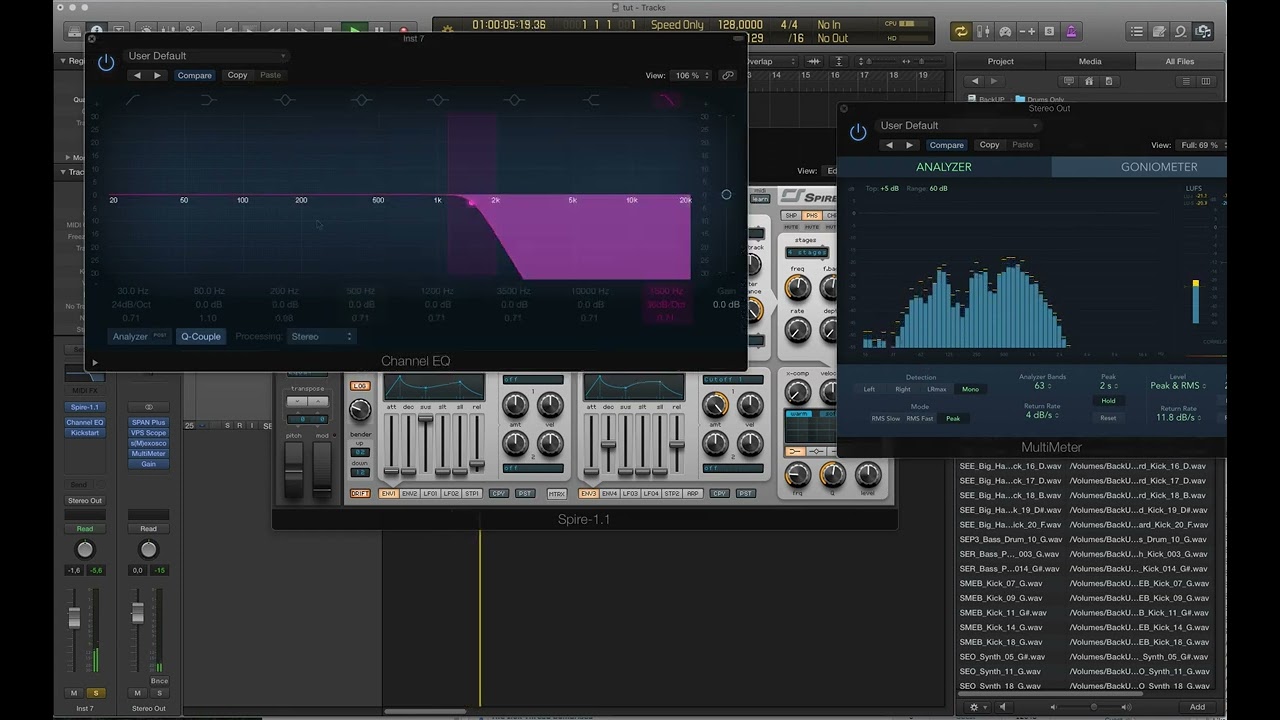Image resolution: width=1280 pixels, height=720 pixels.
Task: Adjust the Inst 7 volume fader
Action: pyautogui.click(x=74, y=617)
